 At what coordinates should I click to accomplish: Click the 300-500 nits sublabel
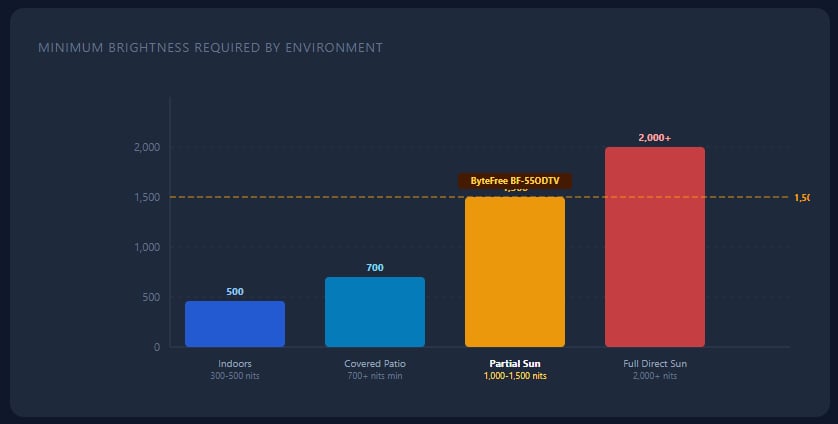(235, 376)
